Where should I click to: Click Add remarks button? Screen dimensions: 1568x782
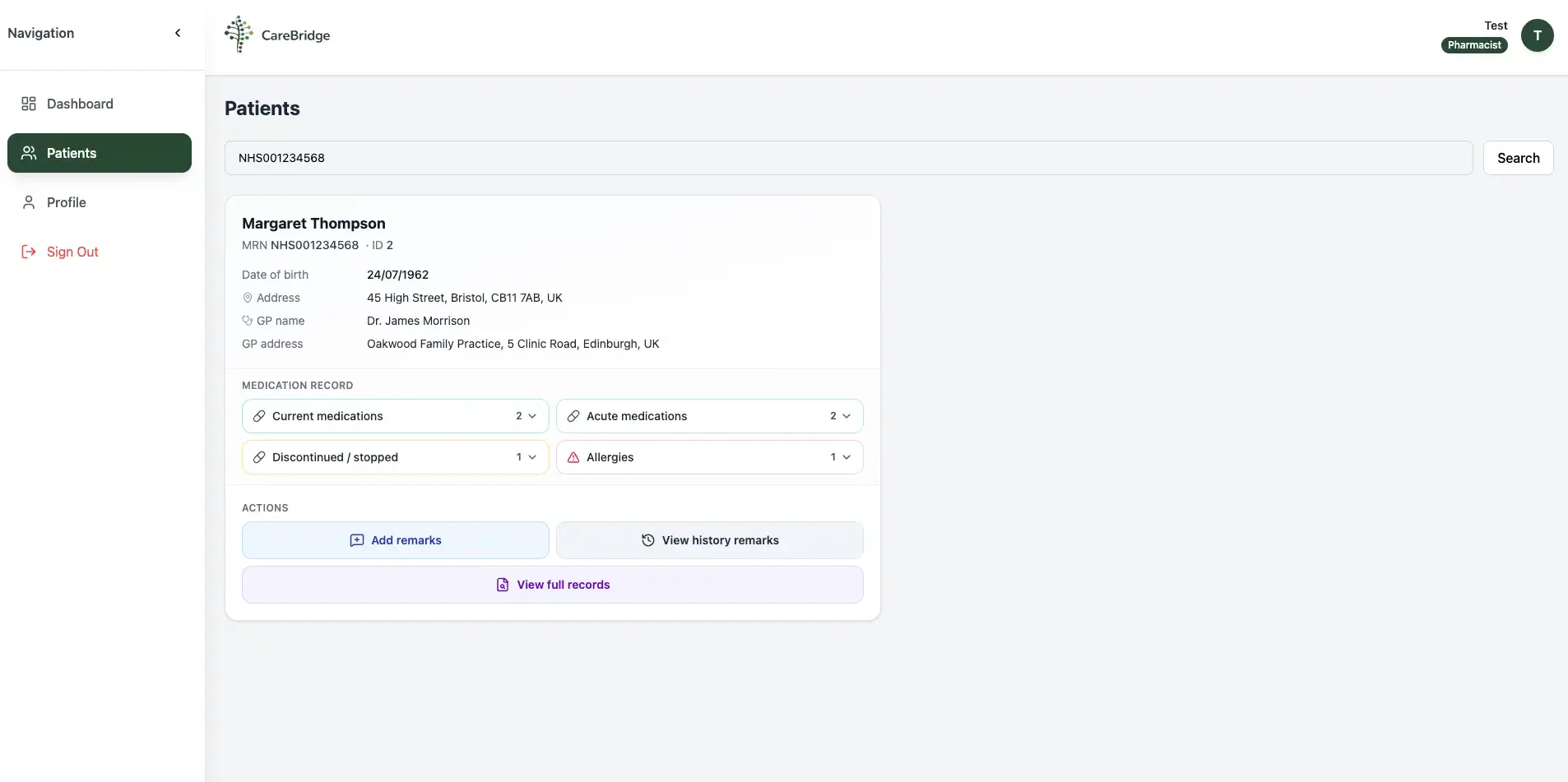tap(396, 540)
